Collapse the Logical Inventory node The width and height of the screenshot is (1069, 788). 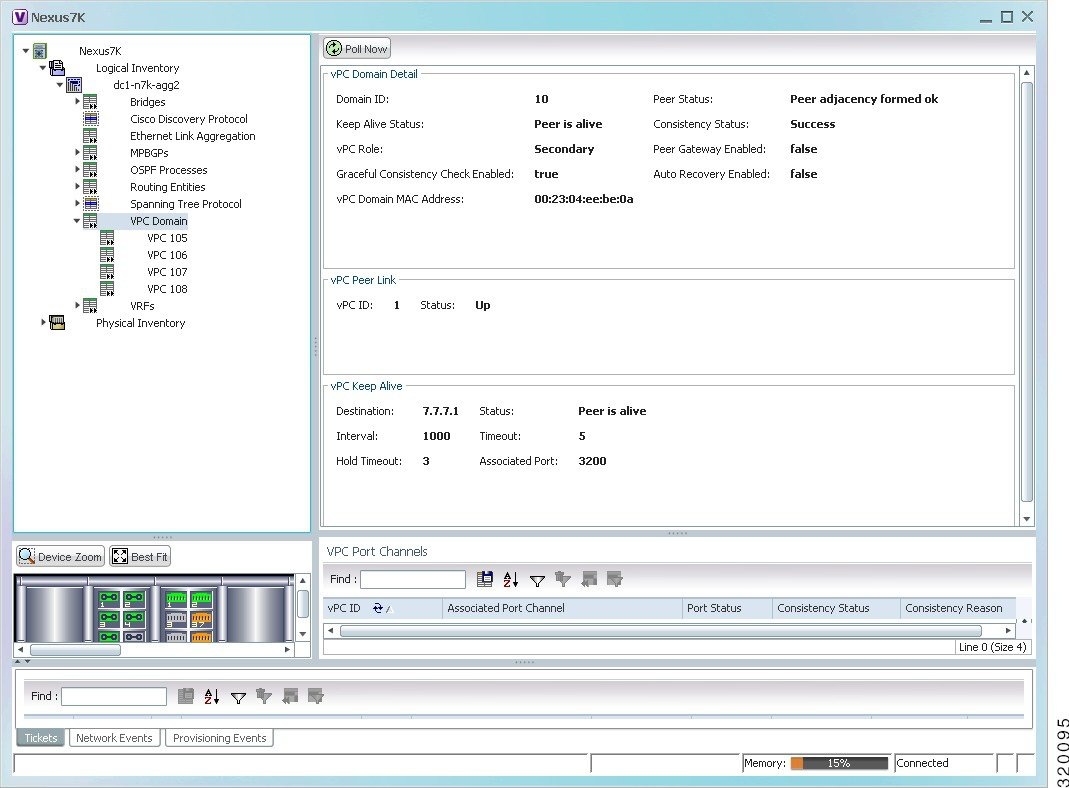pos(43,67)
